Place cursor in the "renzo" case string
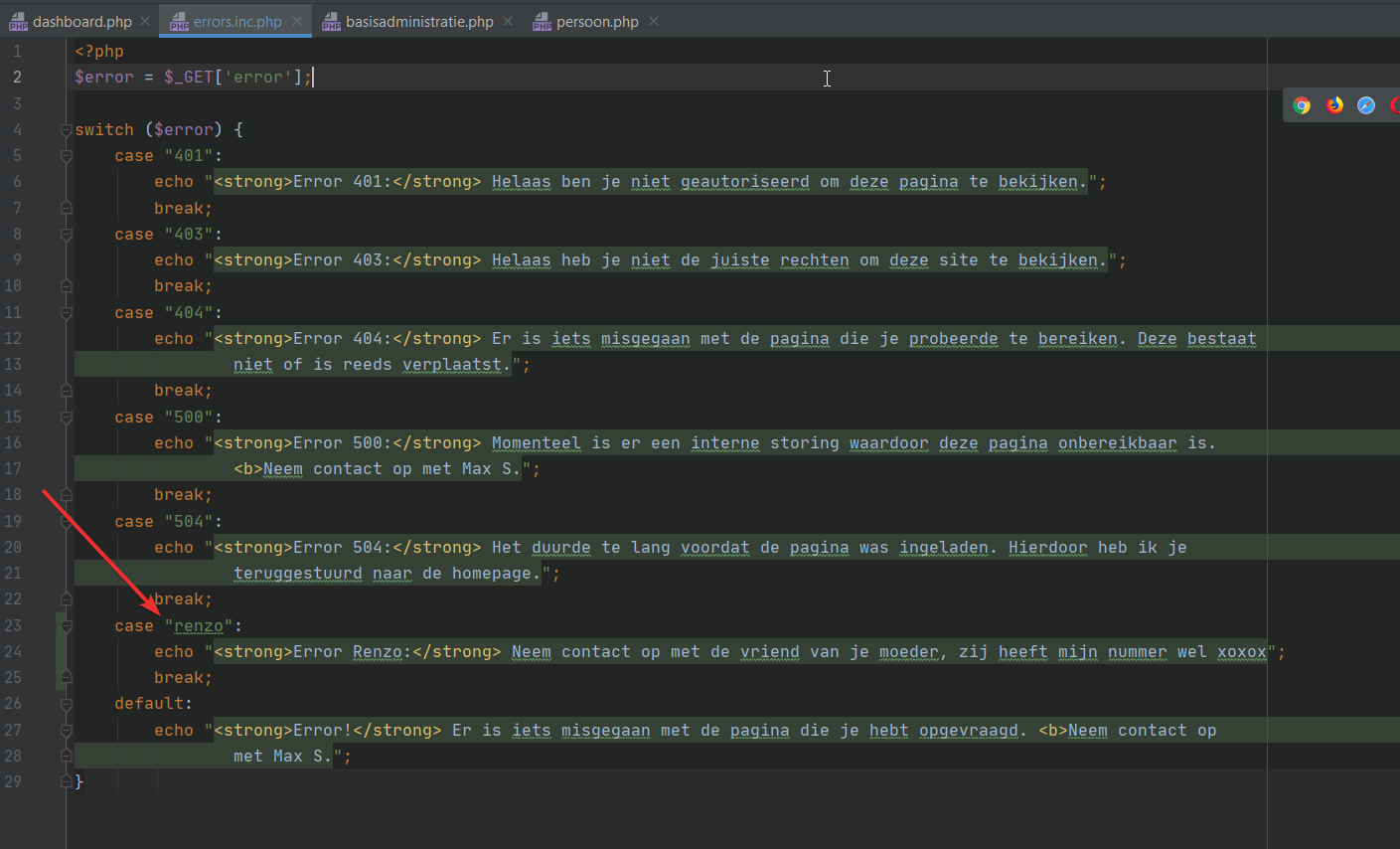Image resolution: width=1400 pixels, height=849 pixels. [x=199, y=626]
